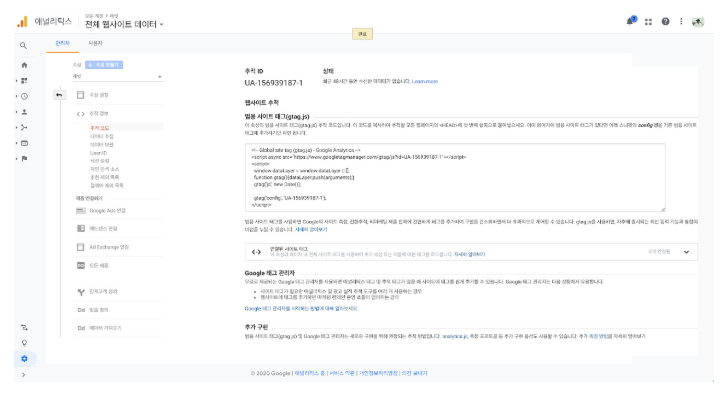This screenshot has width=726, height=417.
Task: Open the Attribution icon near sidebar bottom
Action: 24,328
